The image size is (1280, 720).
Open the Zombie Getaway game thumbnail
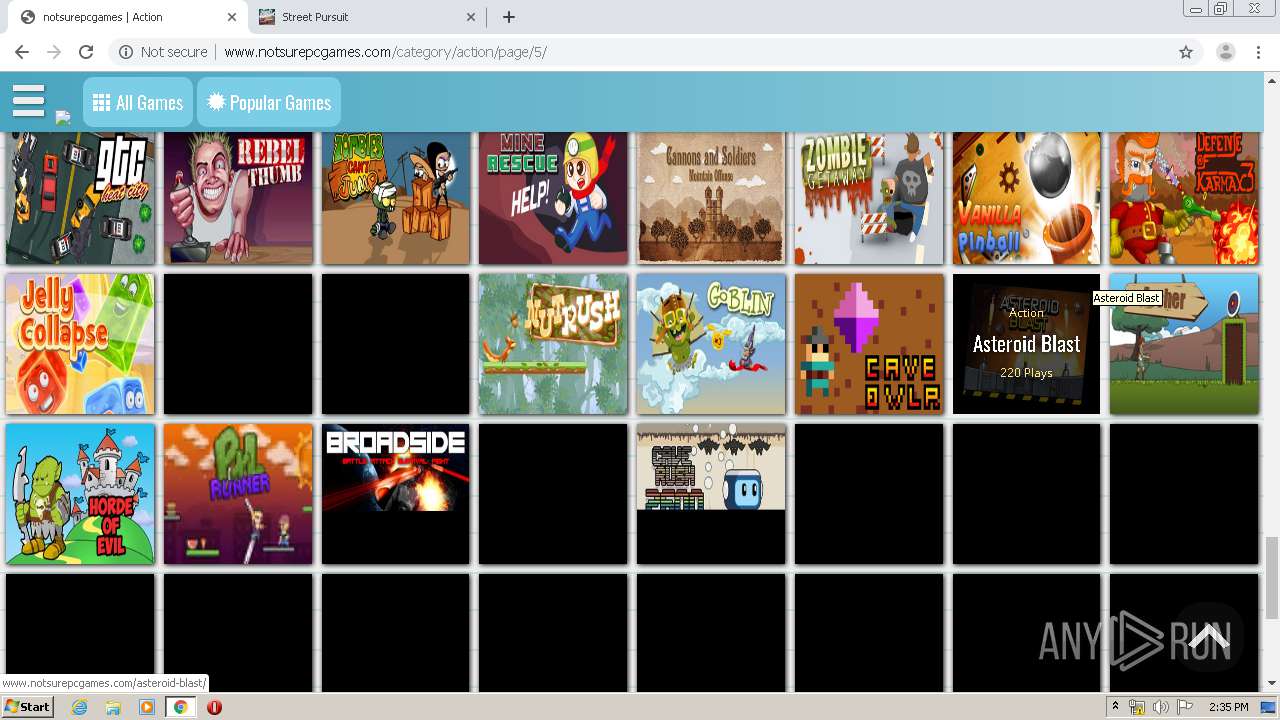(x=869, y=198)
